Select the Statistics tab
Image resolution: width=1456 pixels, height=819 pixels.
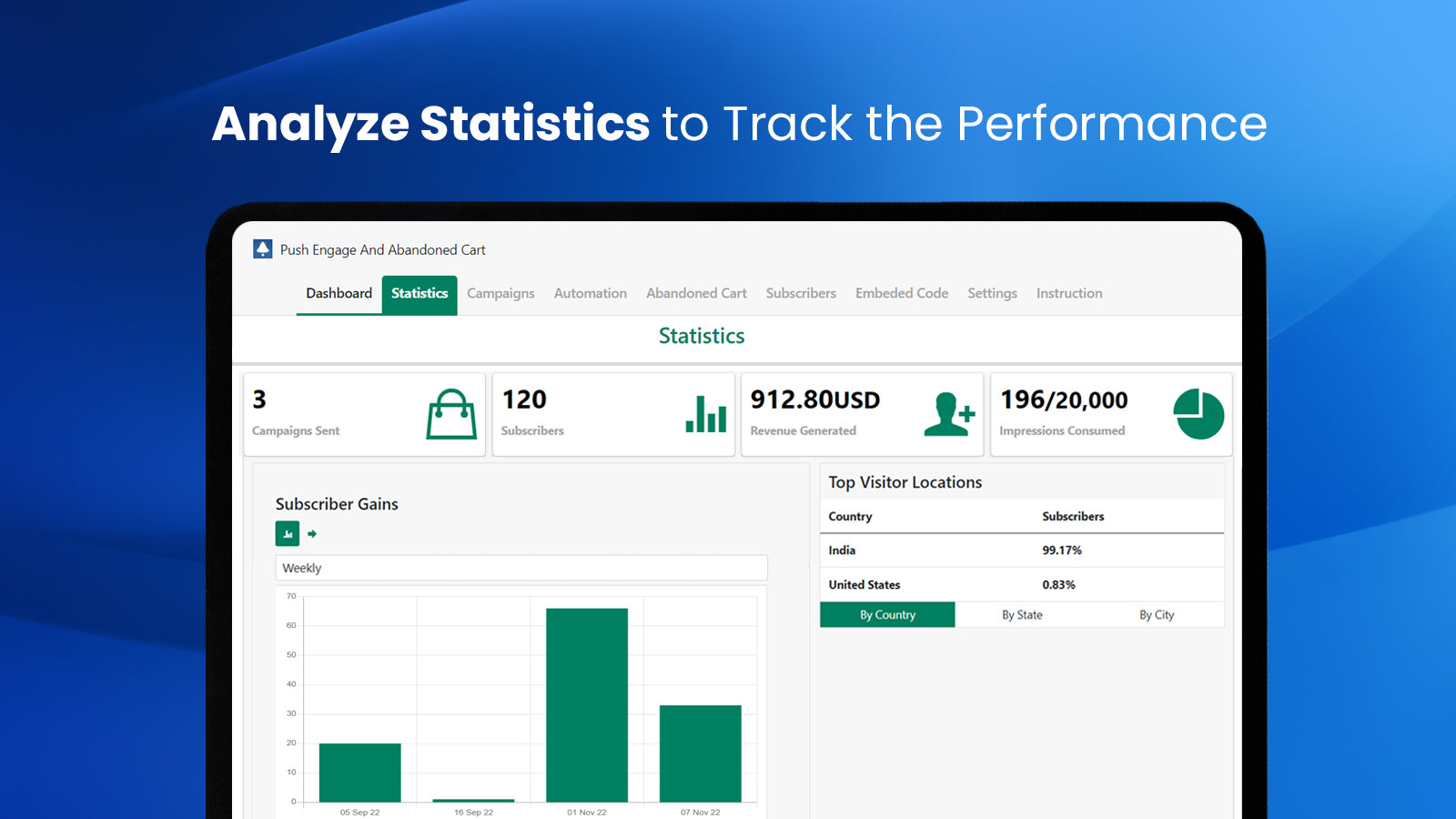(420, 294)
